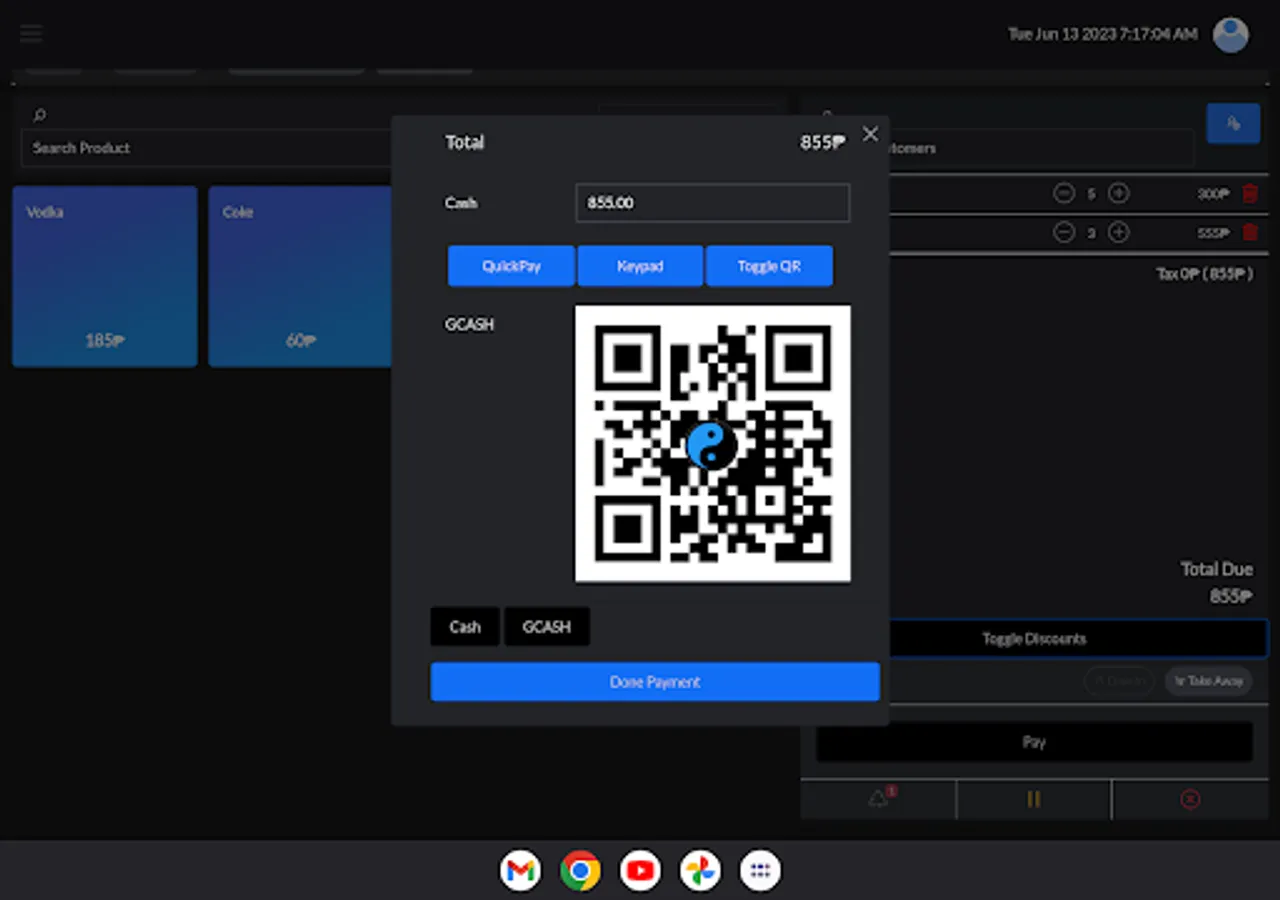Click the blue add customer icon button
This screenshot has height=900, width=1280.
[1233, 124]
